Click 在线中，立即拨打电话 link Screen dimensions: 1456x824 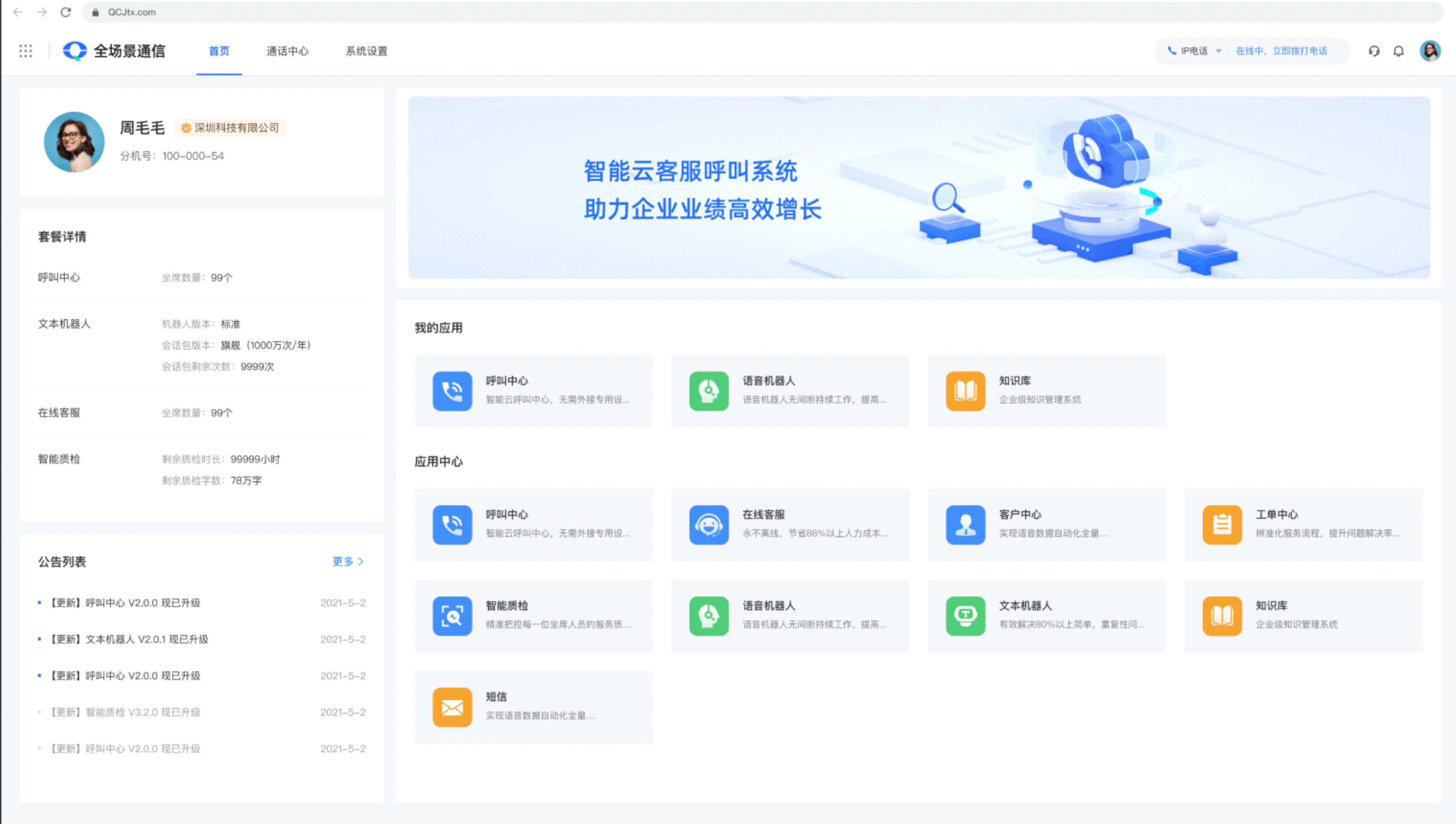[x=1281, y=51]
